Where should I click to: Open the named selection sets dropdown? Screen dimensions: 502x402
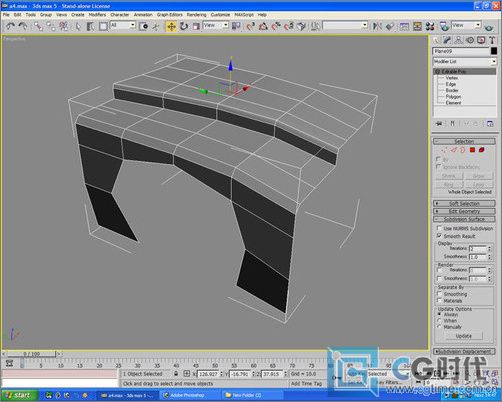[x=345, y=25]
